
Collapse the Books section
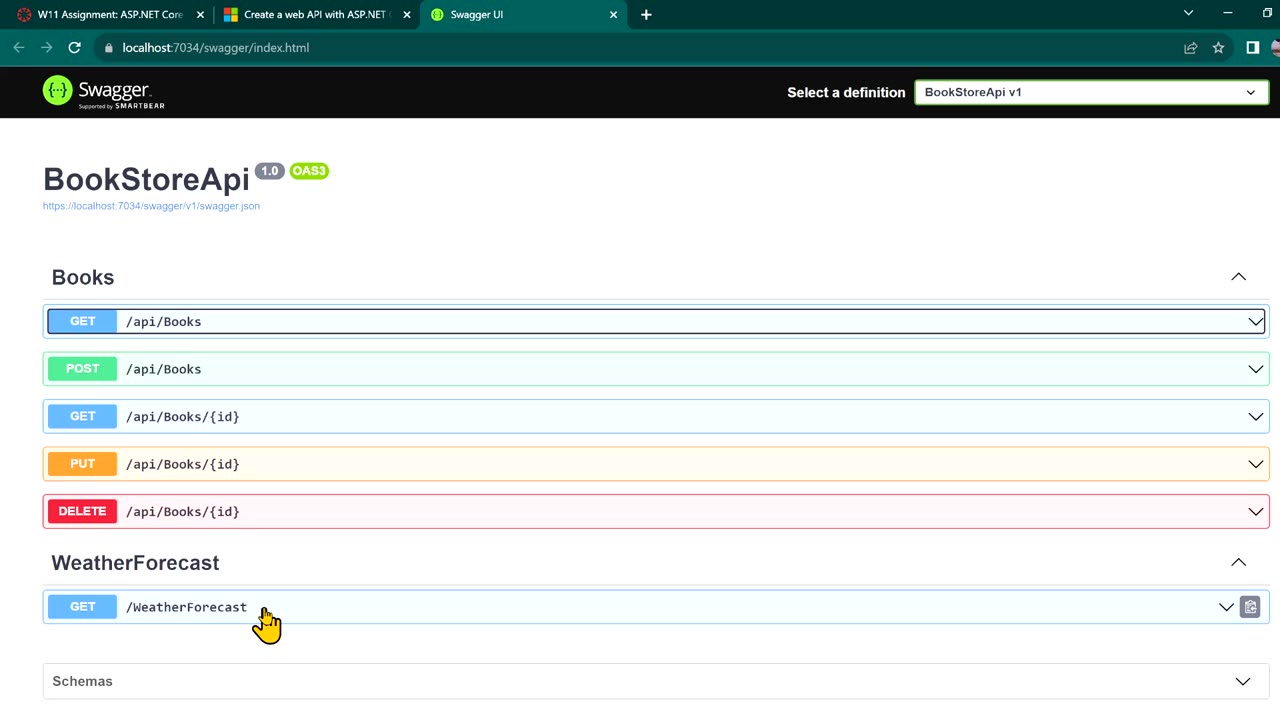[1238, 277]
